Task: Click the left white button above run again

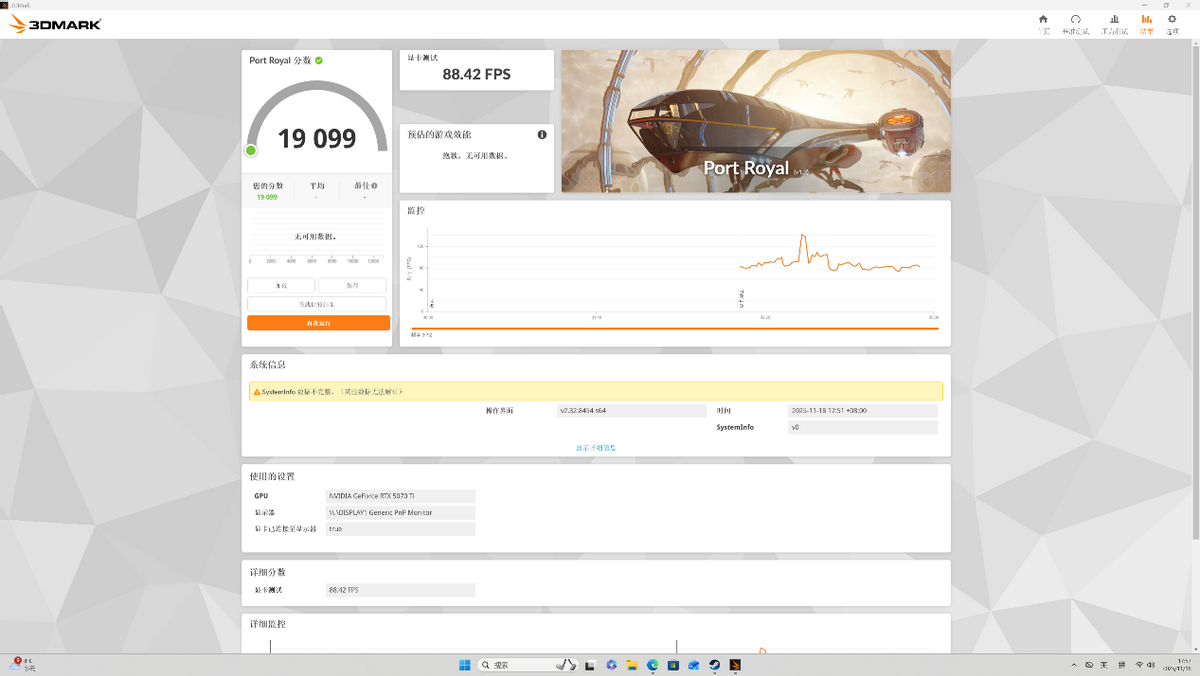Action: pyautogui.click(x=281, y=286)
